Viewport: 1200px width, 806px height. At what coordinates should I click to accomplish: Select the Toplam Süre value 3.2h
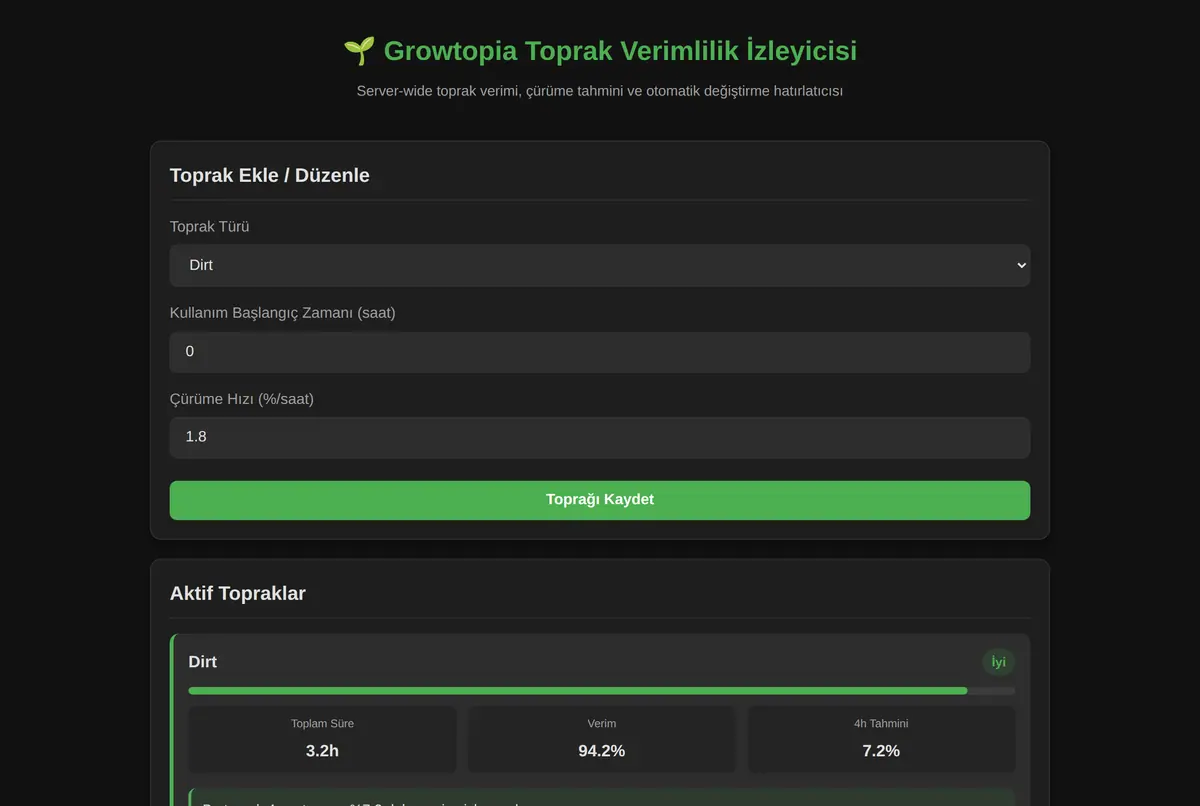click(322, 750)
